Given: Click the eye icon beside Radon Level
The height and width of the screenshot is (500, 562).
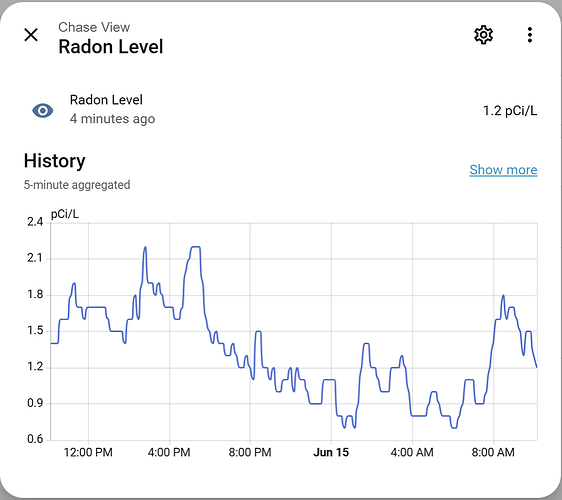Looking at the screenshot, I should click(x=43, y=111).
